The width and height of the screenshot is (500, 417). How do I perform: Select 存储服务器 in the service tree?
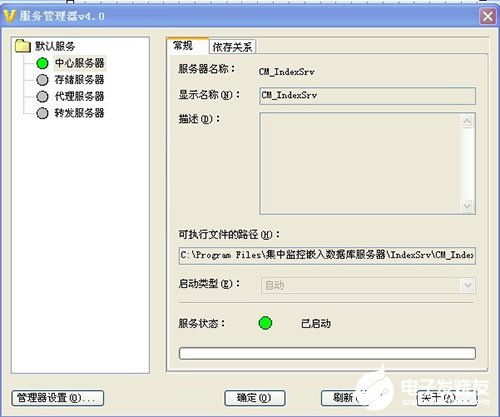[79, 80]
